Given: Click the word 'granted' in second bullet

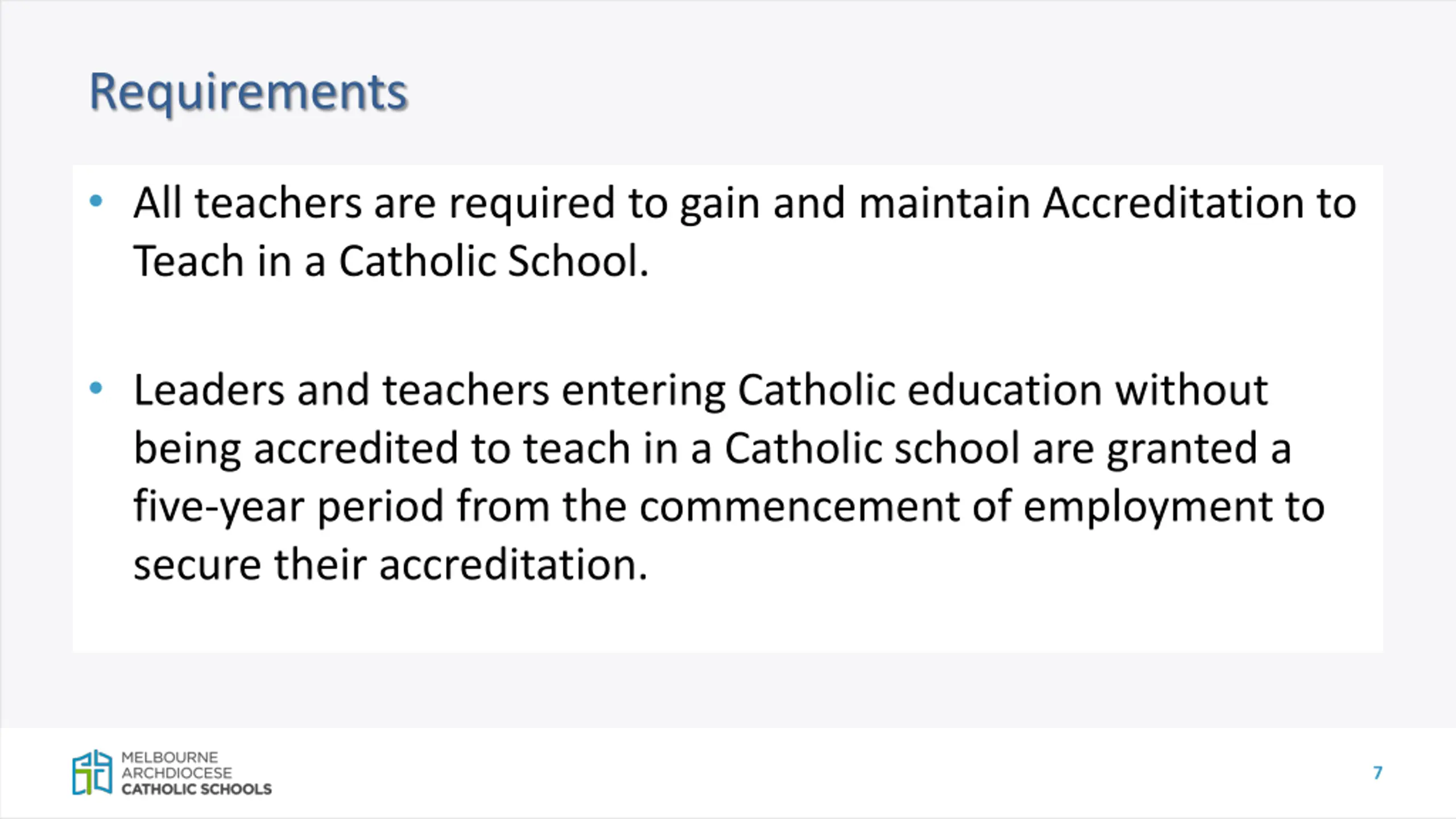Looking at the screenshot, I should pos(1182,450).
